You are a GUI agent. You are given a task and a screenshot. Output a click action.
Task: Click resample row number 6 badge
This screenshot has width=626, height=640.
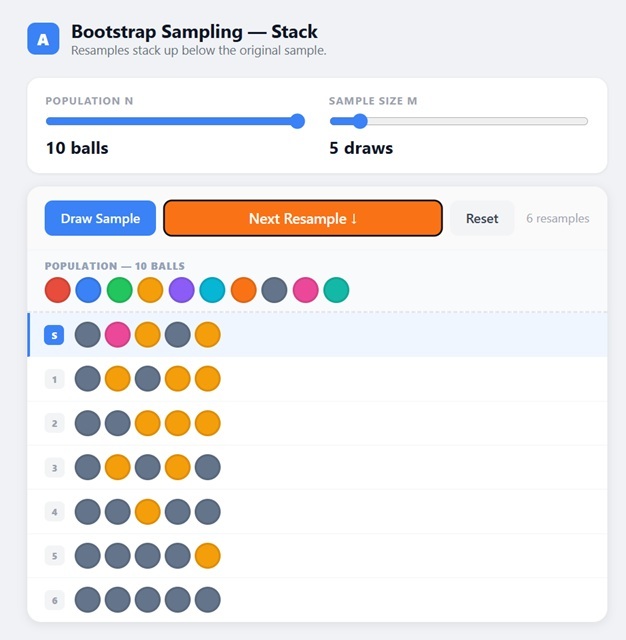tap(54, 600)
